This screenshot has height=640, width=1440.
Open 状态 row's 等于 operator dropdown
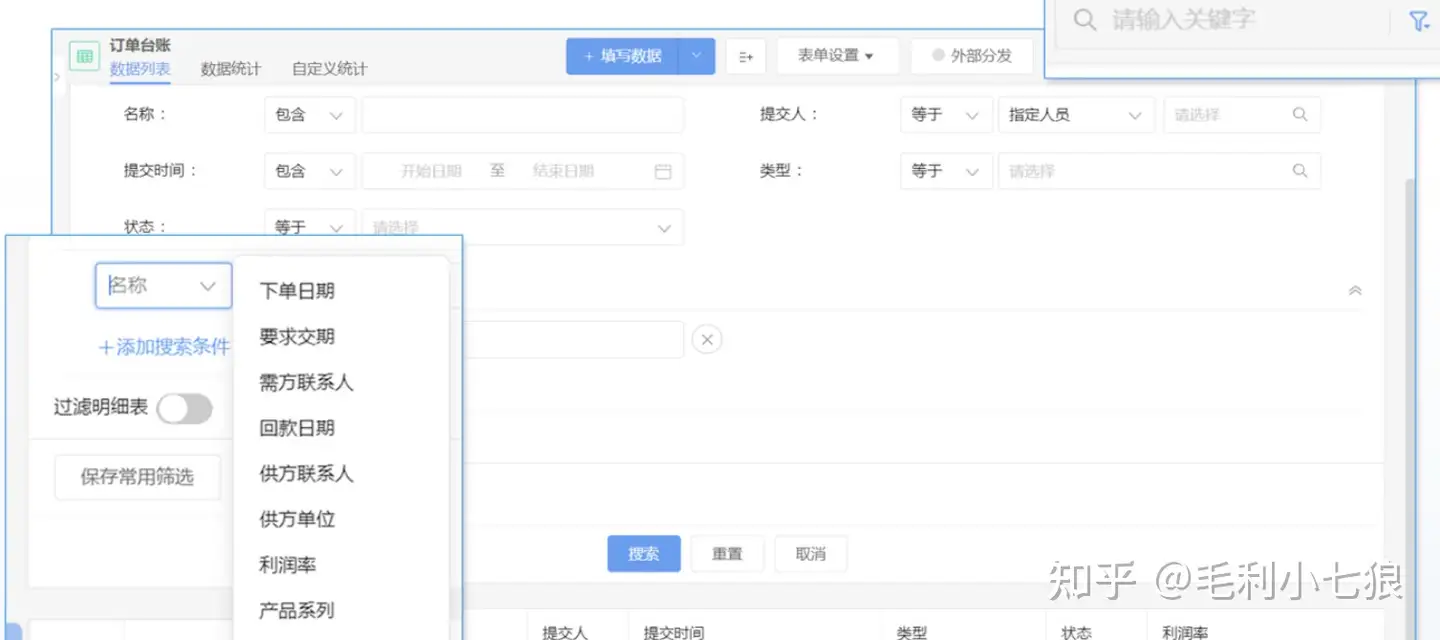pos(310,227)
